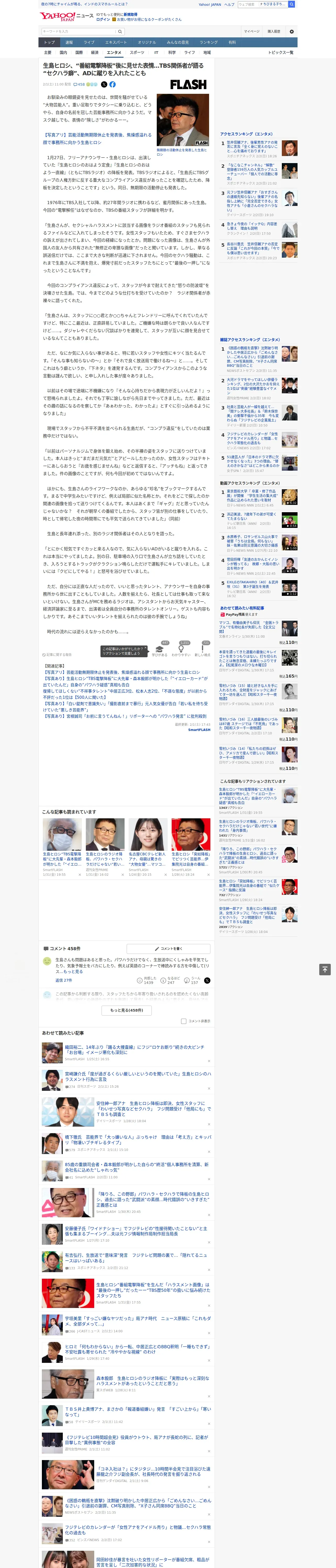
Task: Click the ヘルプ link at top
Action: (x=229, y=4)
